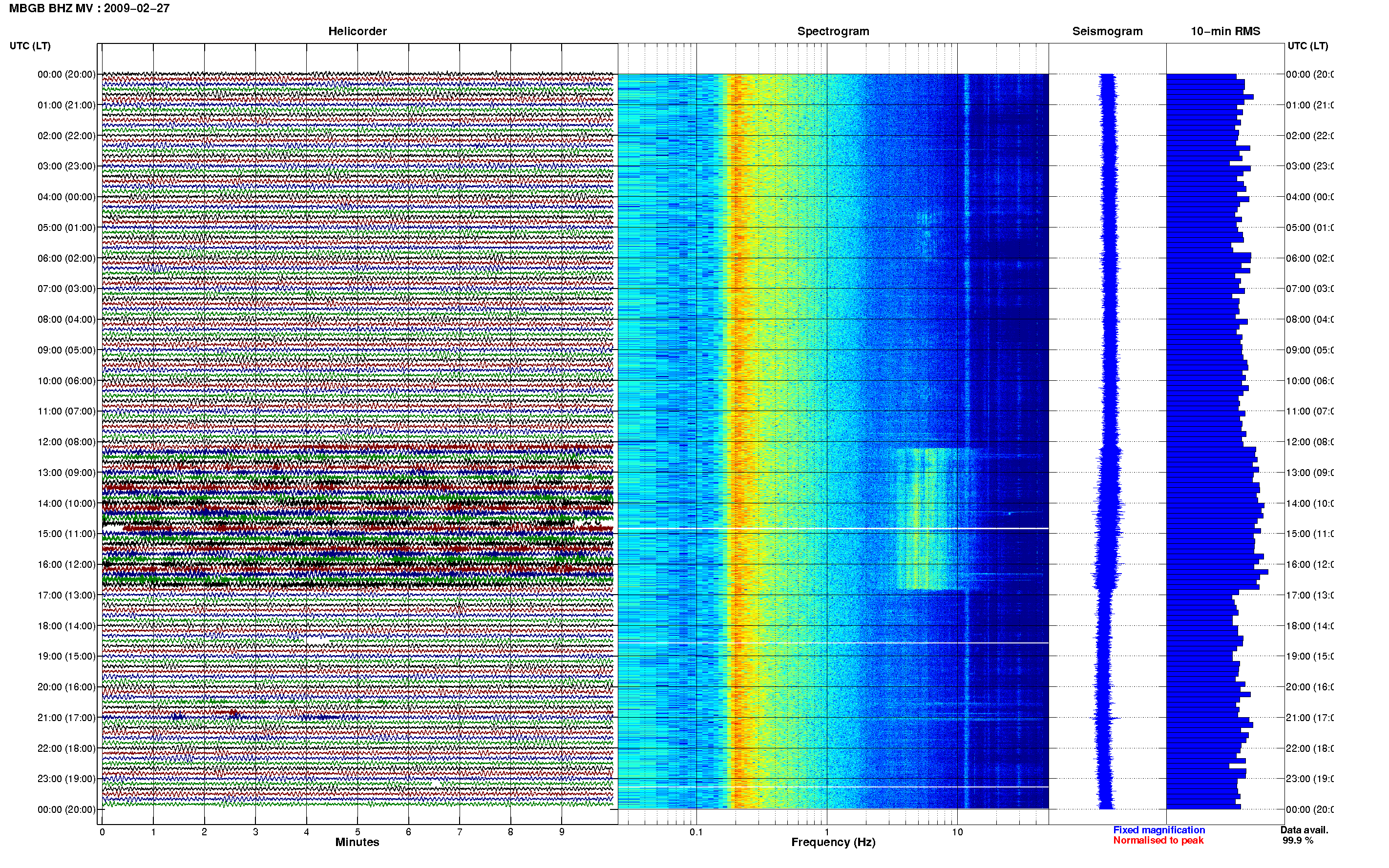
Task: Click Frequency axis tick '10'
Action: (x=957, y=832)
